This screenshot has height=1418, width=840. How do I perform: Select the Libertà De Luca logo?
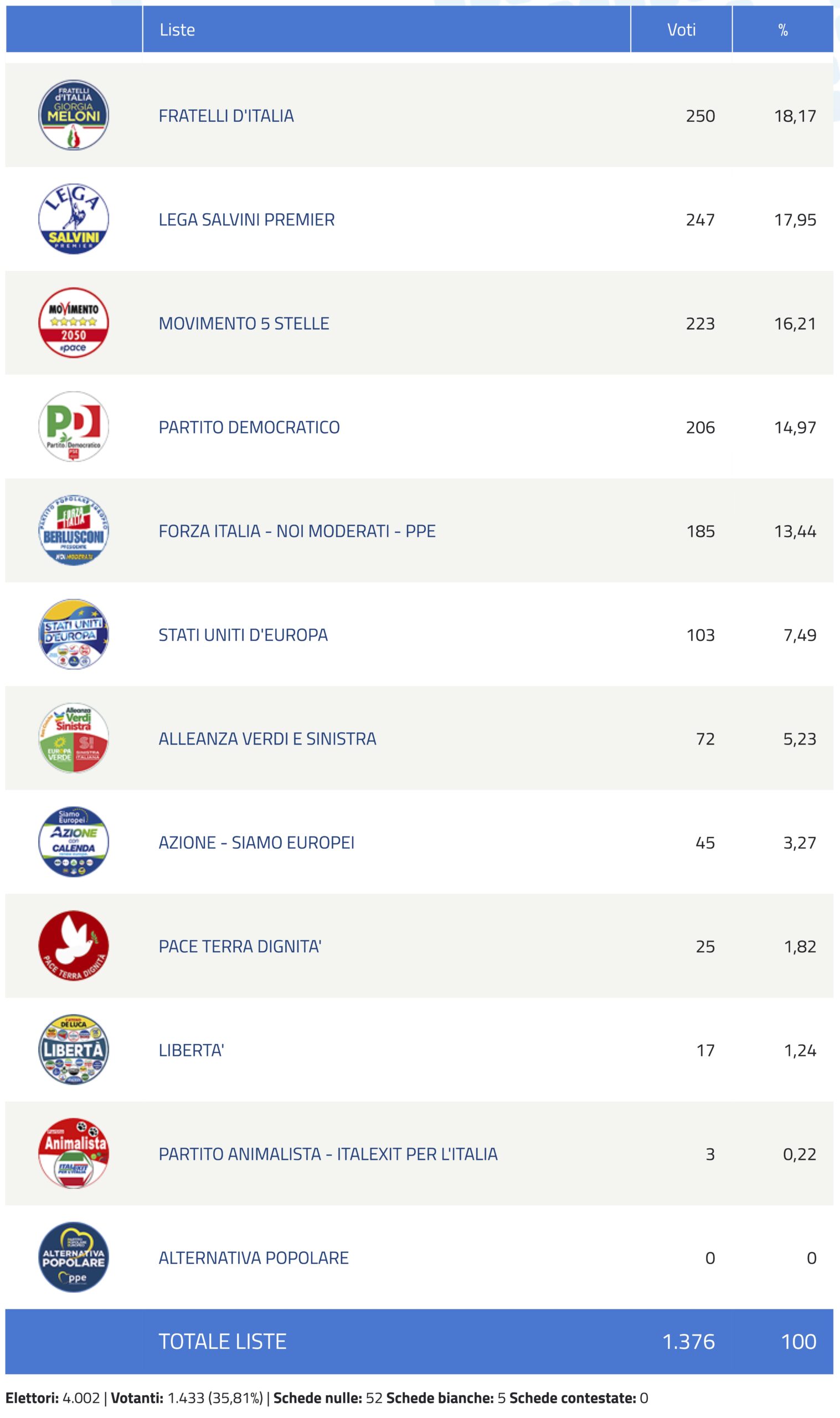(x=74, y=1050)
